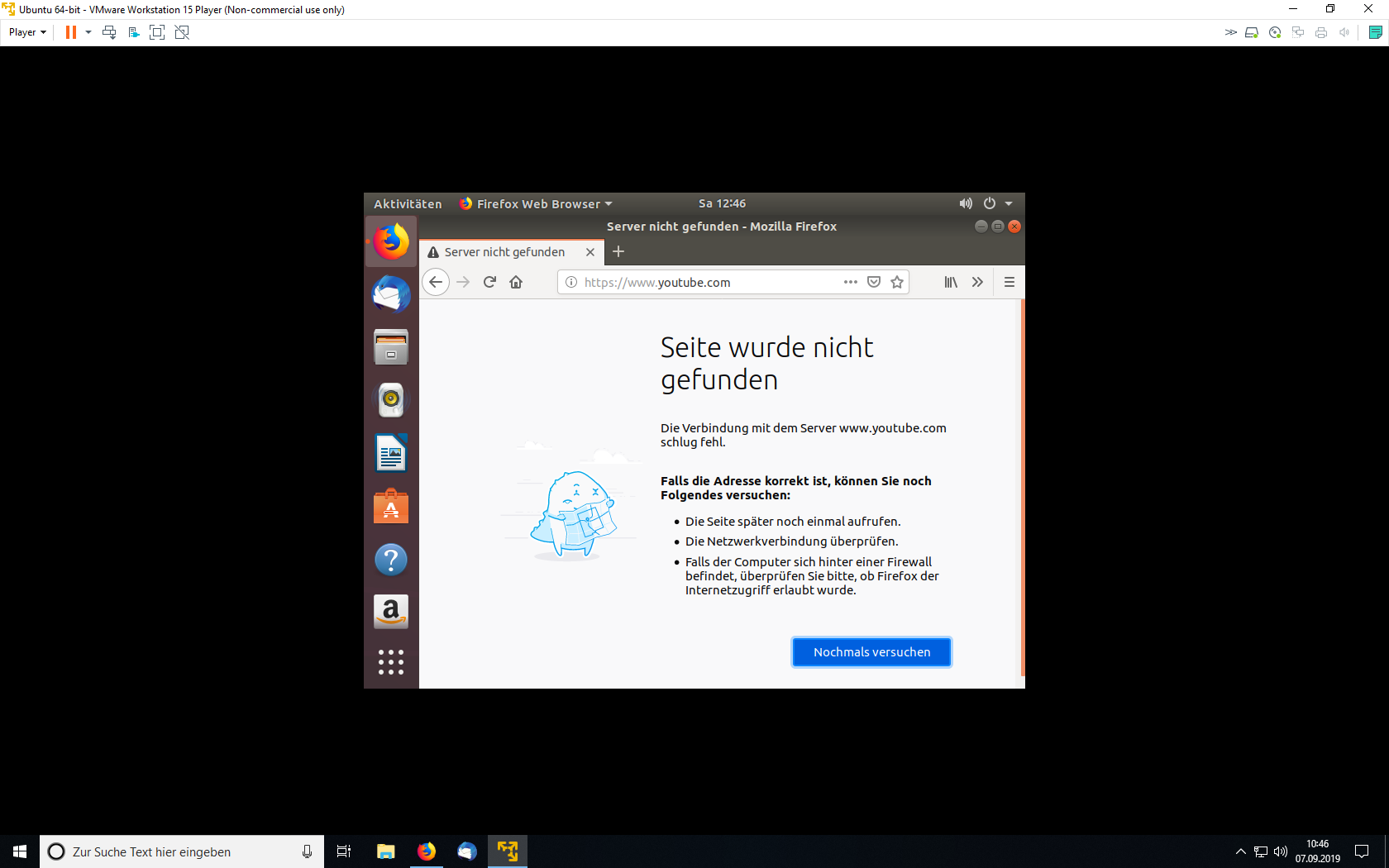Click the printer device icon in VMware
1389x868 pixels.
pyautogui.click(x=1321, y=32)
